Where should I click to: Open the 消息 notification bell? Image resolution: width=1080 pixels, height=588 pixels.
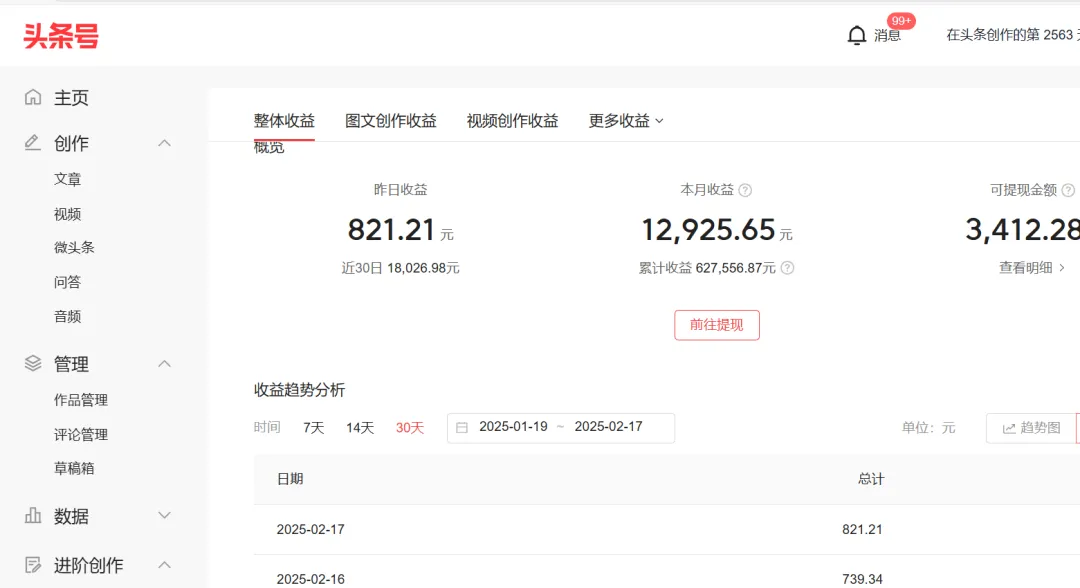857,35
